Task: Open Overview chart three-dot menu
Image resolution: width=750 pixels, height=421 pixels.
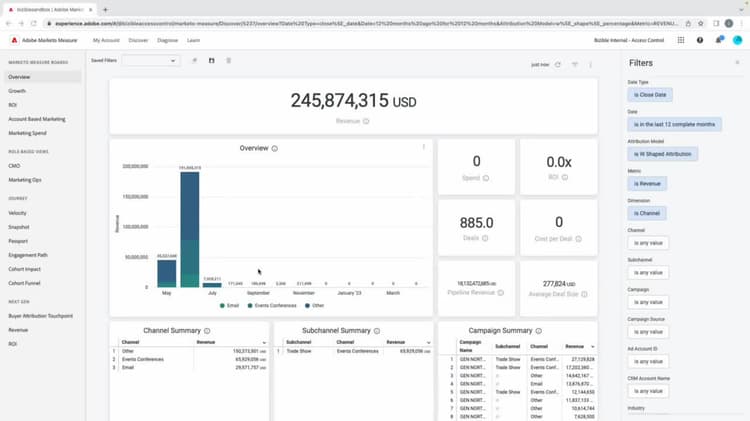Action: point(423,147)
